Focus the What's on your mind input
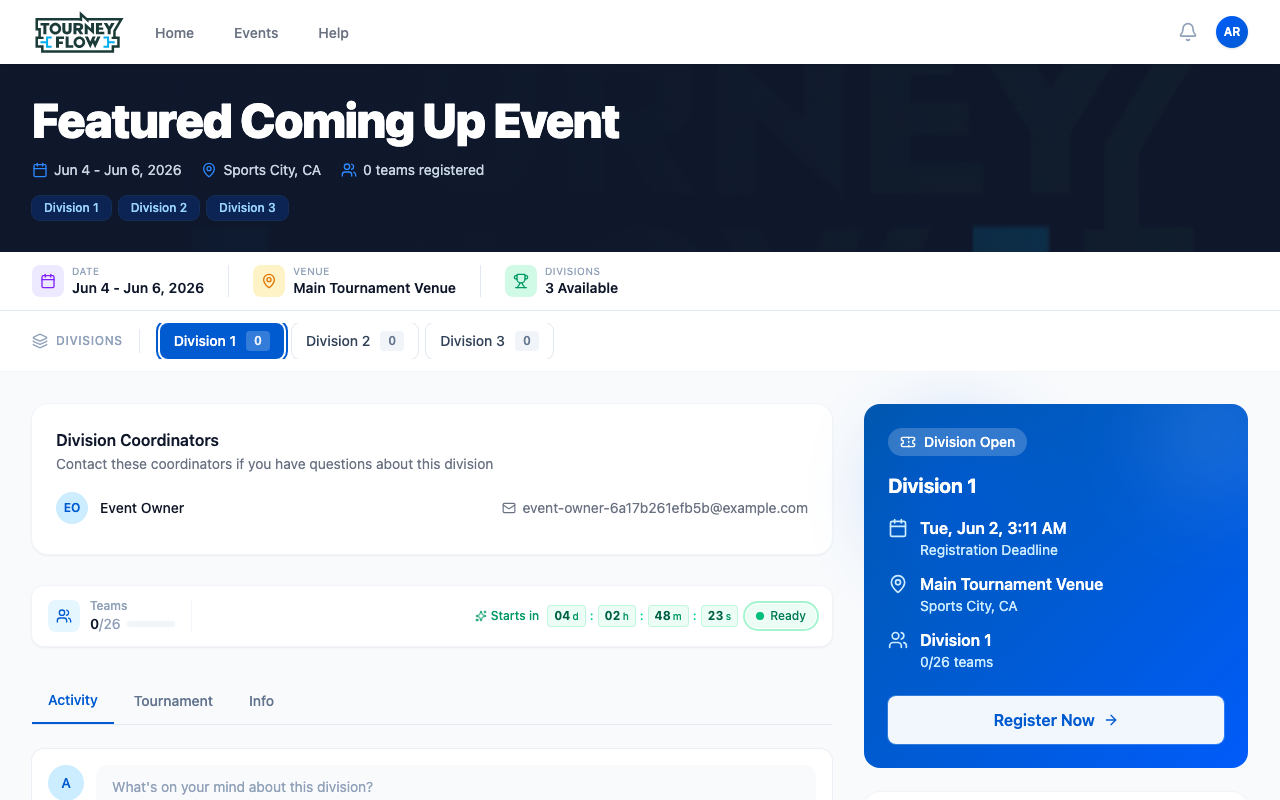1280x800 pixels. 456,785
